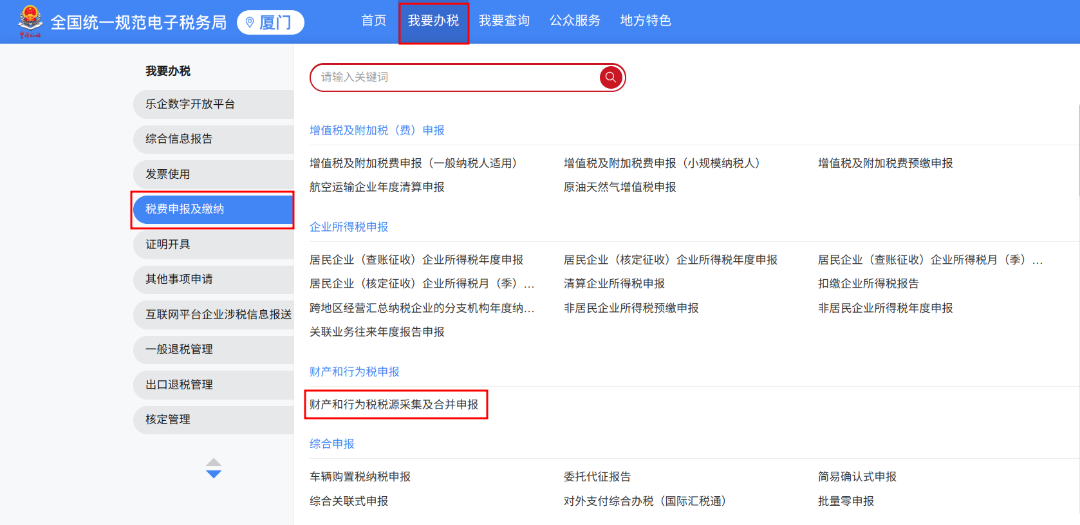Screen dimensions: 1080x525
Task: Open 清算企业所得税申报
Action: [614, 284]
